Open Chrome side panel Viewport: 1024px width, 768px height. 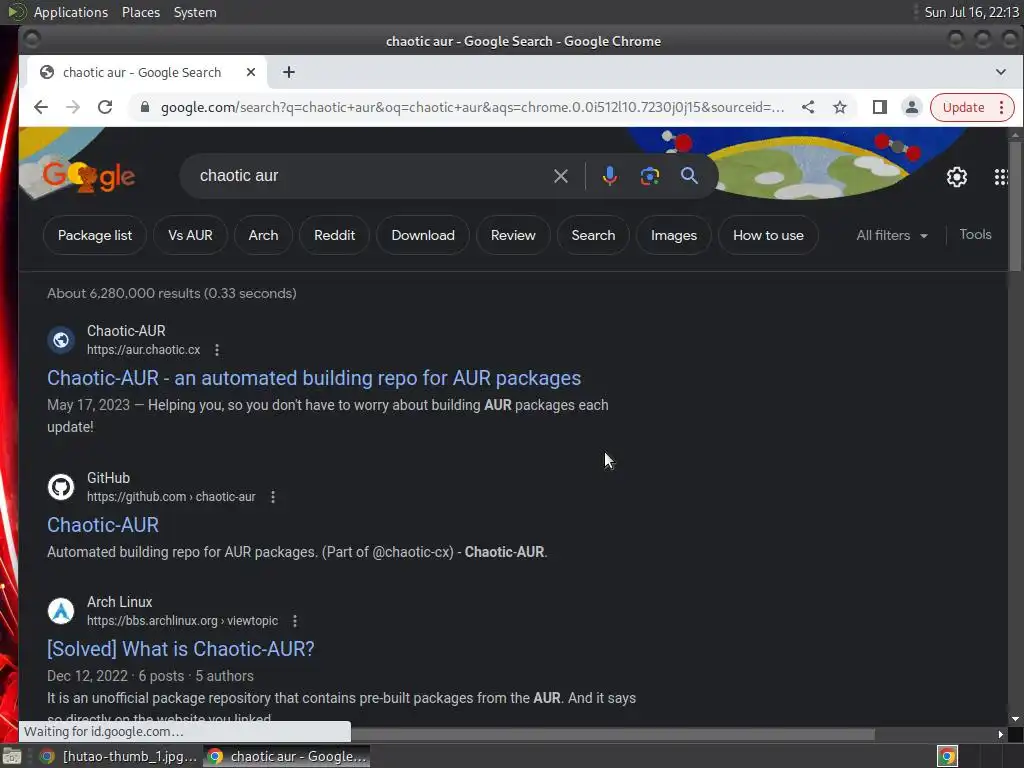880,107
